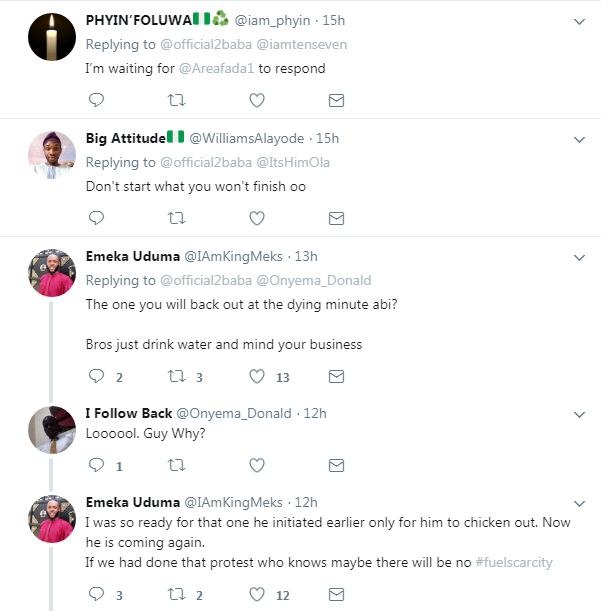Click PHYIN'FOLUWA's candle avatar
The height and width of the screenshot is (611, 601).
[x=52, y=38]
